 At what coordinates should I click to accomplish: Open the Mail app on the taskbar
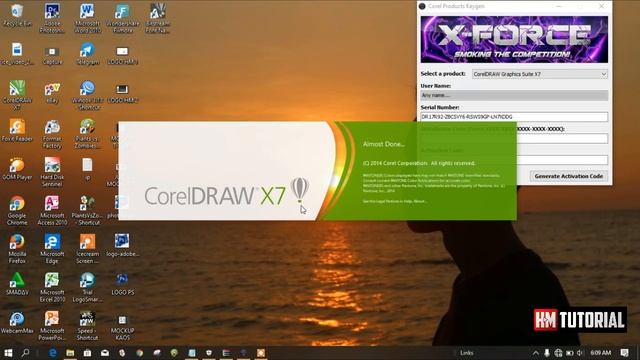105,353
